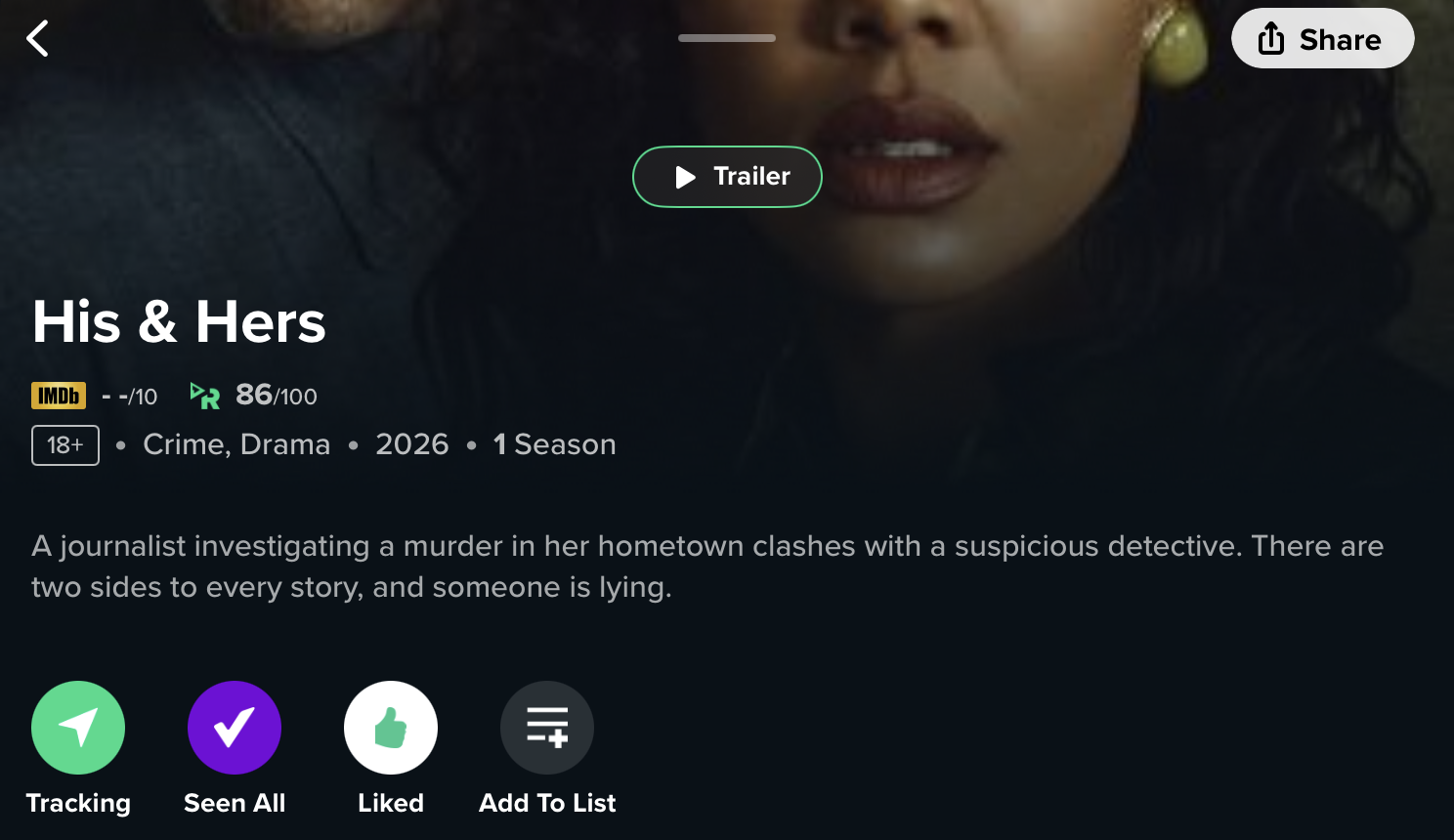1454x840 pixels.
Task: Tap the play triangle in Trailer button
Action: point(685,177)
